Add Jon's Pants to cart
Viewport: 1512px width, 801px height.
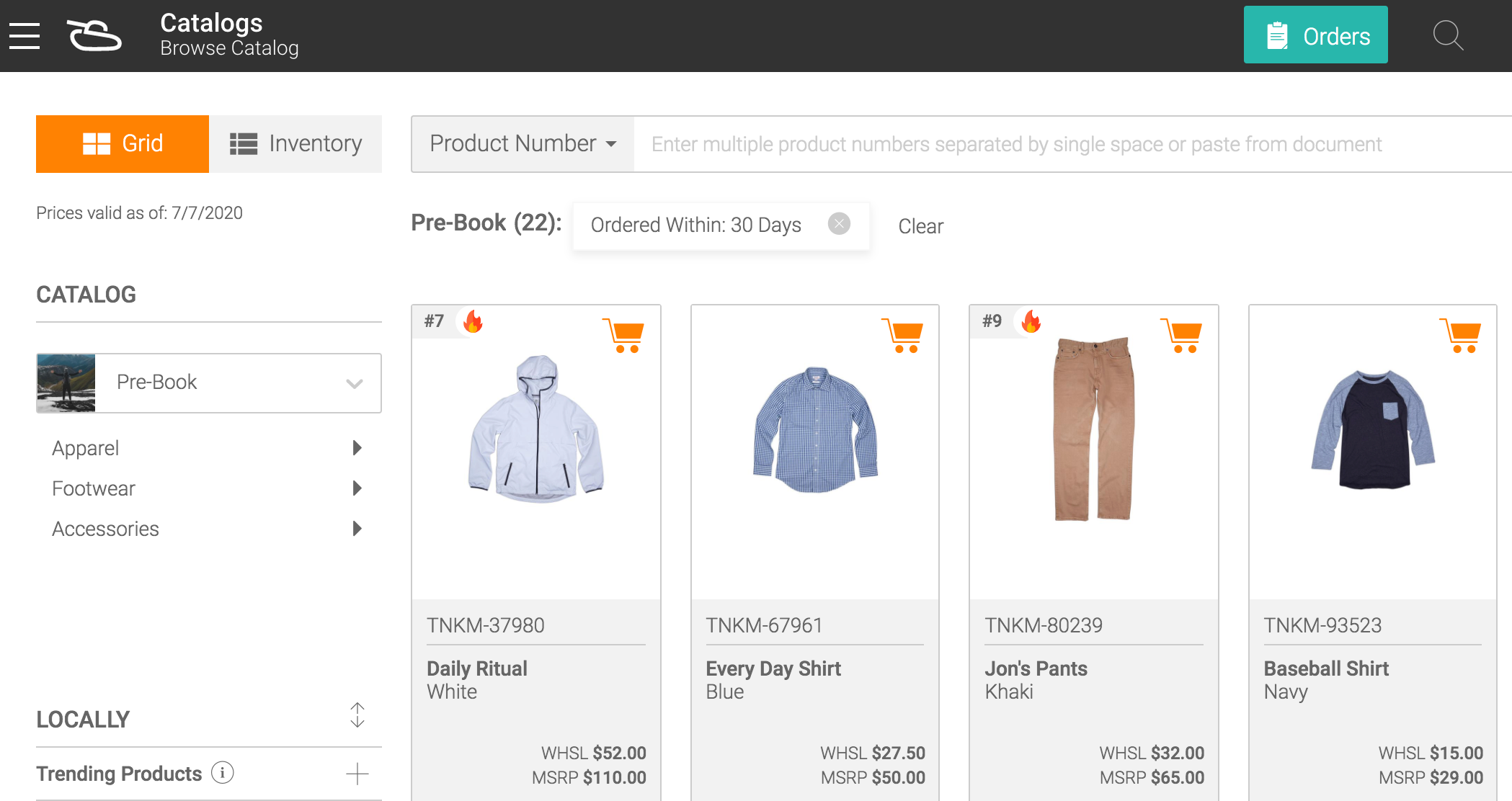(x=1180, y=335)
